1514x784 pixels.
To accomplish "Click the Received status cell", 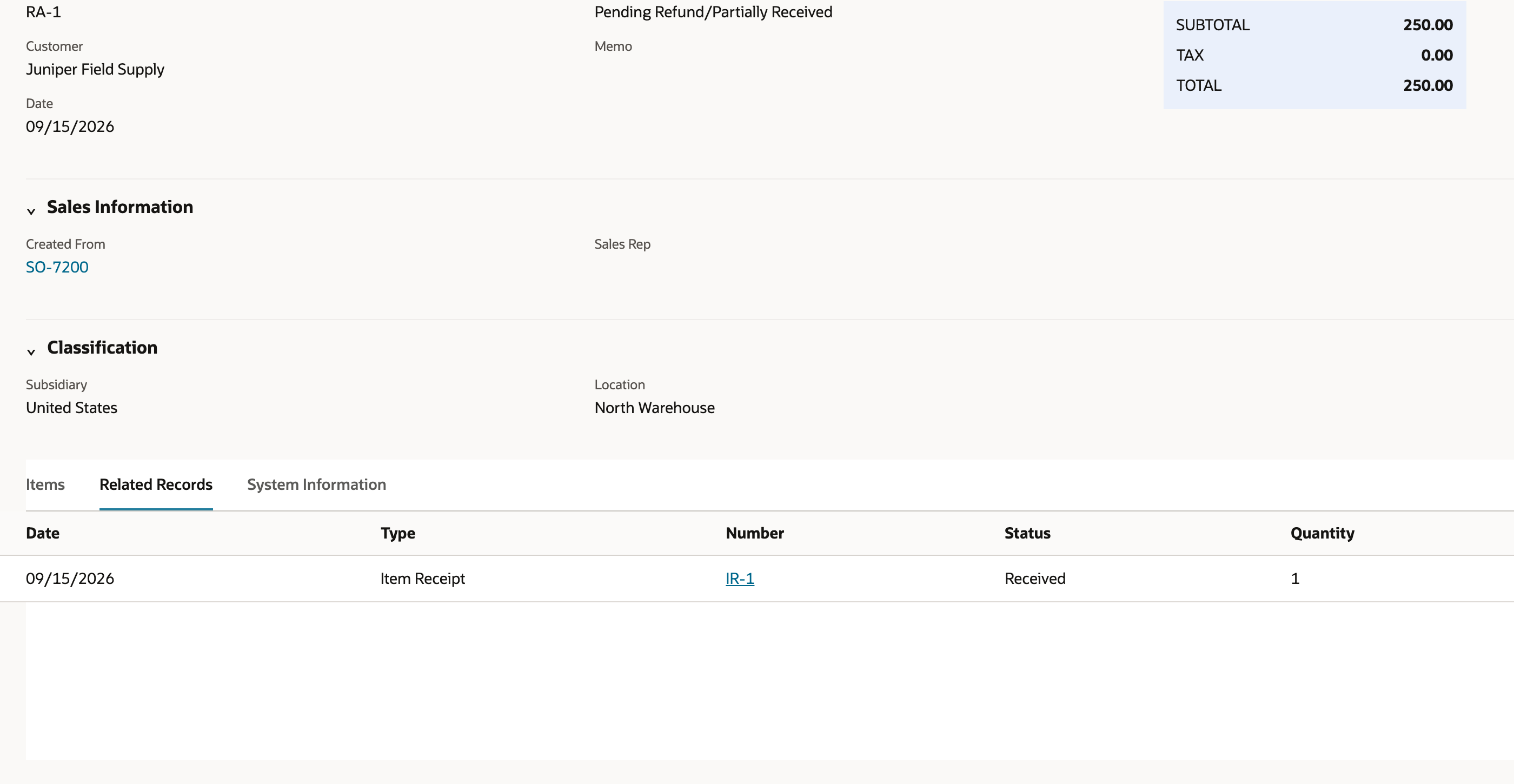I will pos(1034,579).
